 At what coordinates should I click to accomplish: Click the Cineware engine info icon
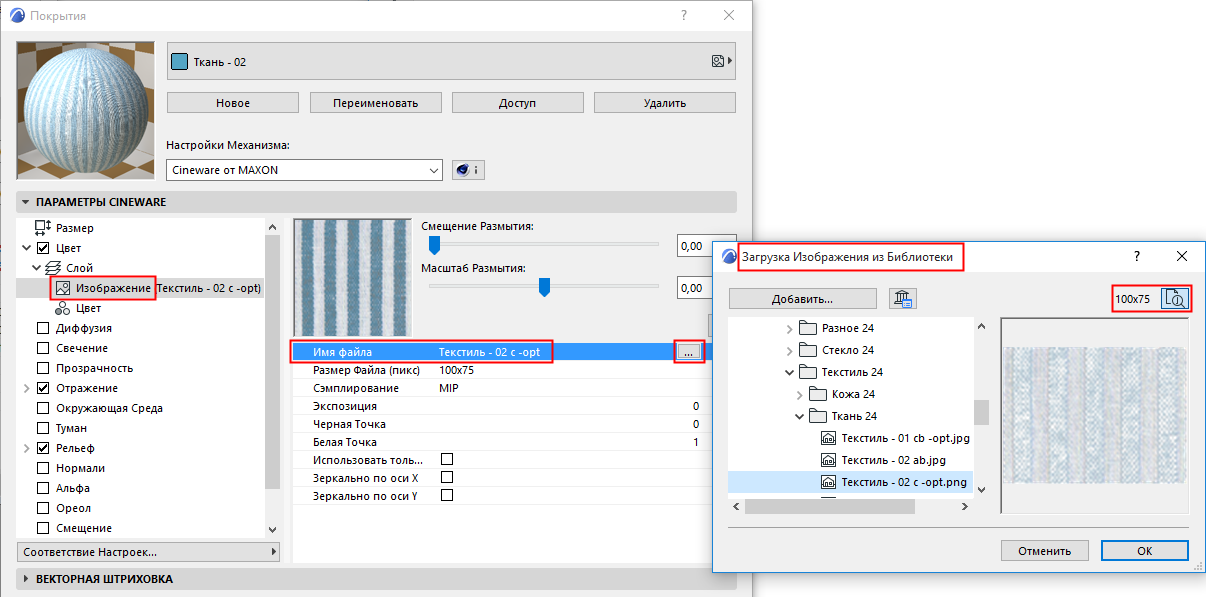(x=468, y=170)
